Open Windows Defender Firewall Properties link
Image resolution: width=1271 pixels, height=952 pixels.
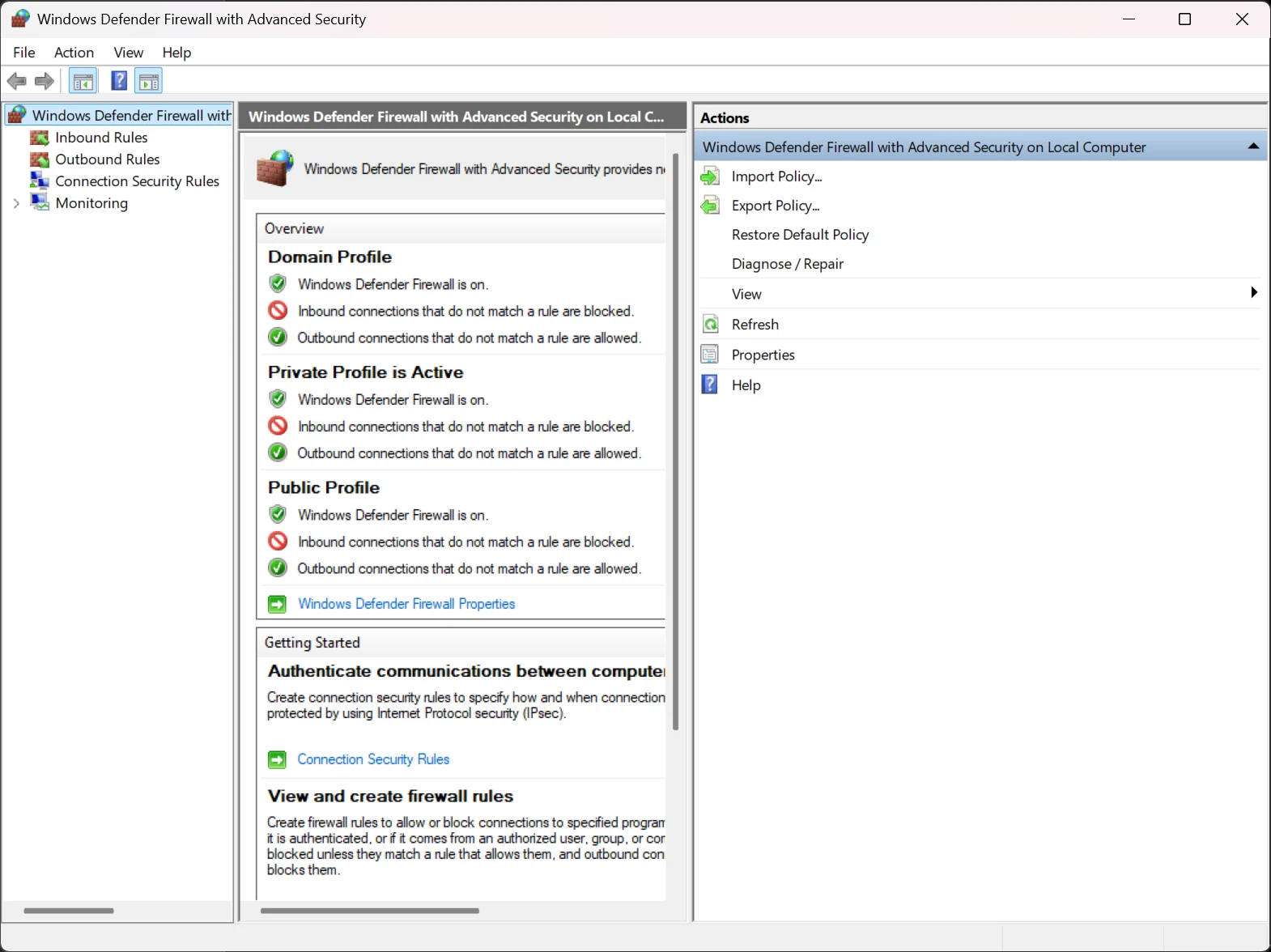click(x=406, y=604)
